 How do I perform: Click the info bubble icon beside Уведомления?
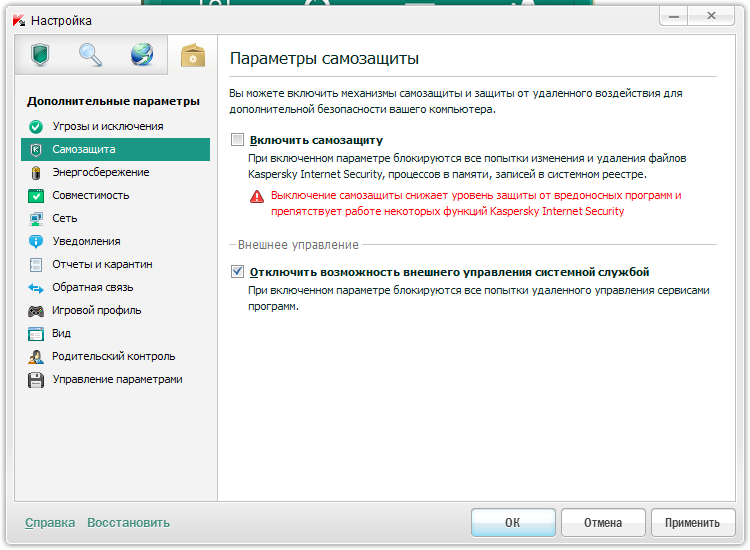36,242
